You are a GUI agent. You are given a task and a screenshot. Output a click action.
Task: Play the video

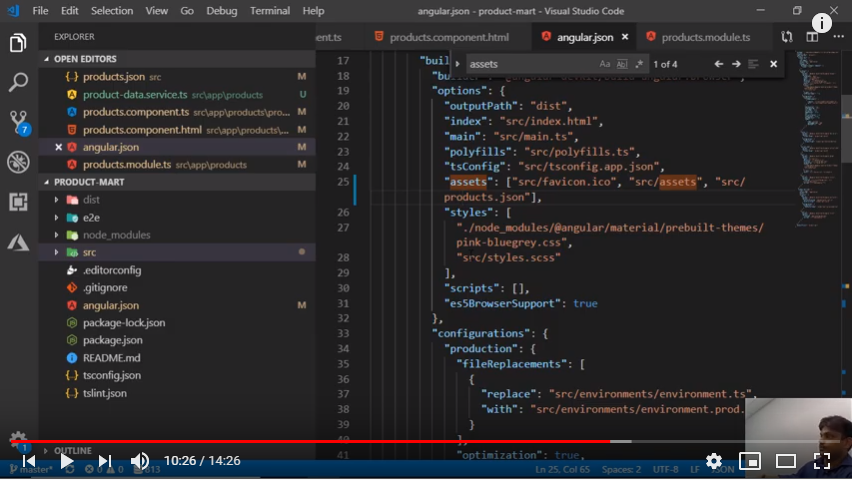point(66,461)
